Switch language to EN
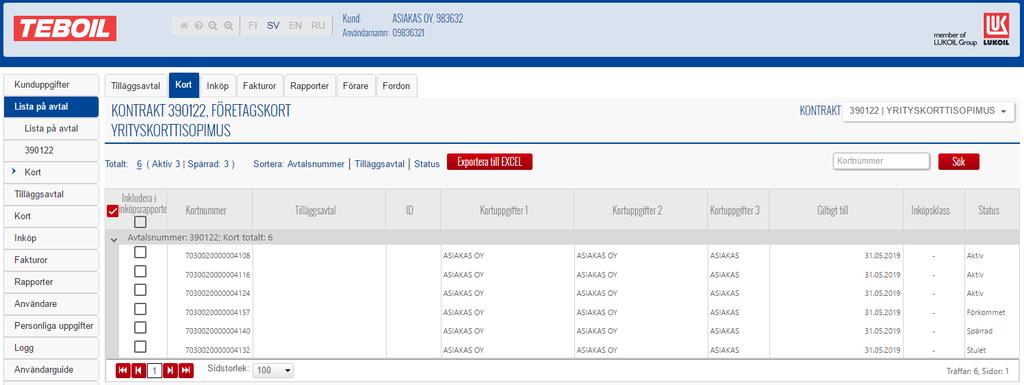Viewport: 1024px width, 385px height. (x=295, y=25)
